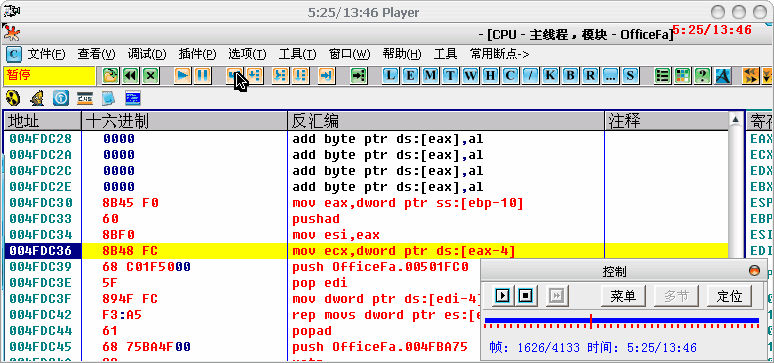Click the play button in 控制 panel
Viewport: 774px width, 363px height.
point(502,296)
